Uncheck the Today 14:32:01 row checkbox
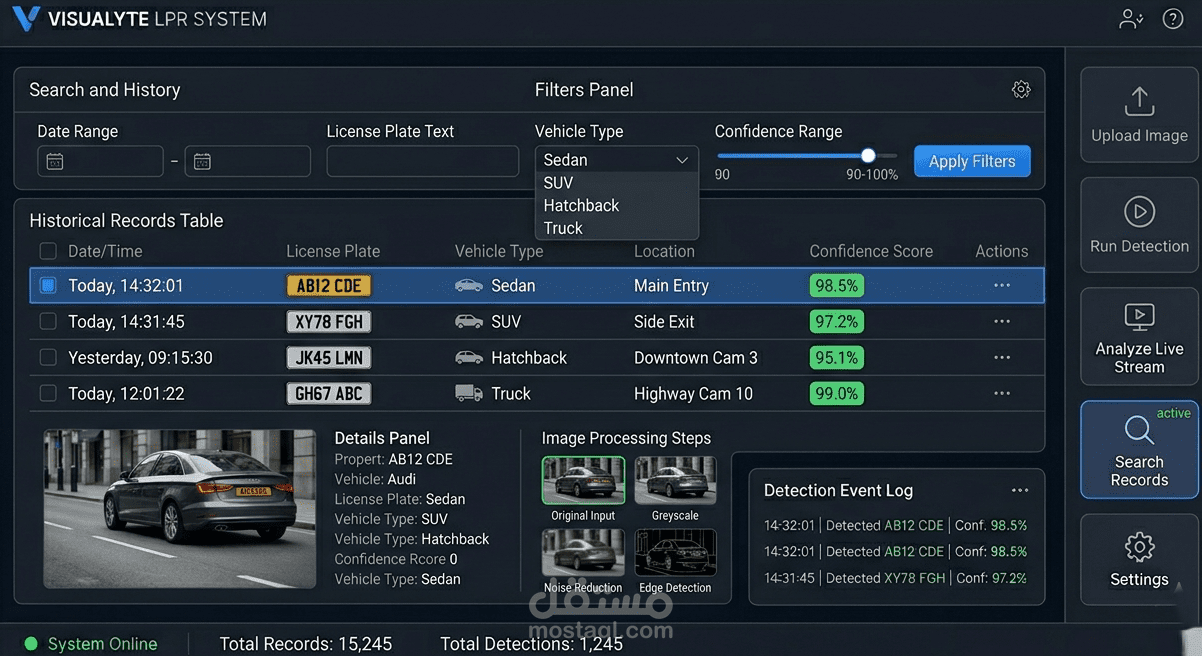The height and width of the screenshot is (656, 1202). coord(47,286)
